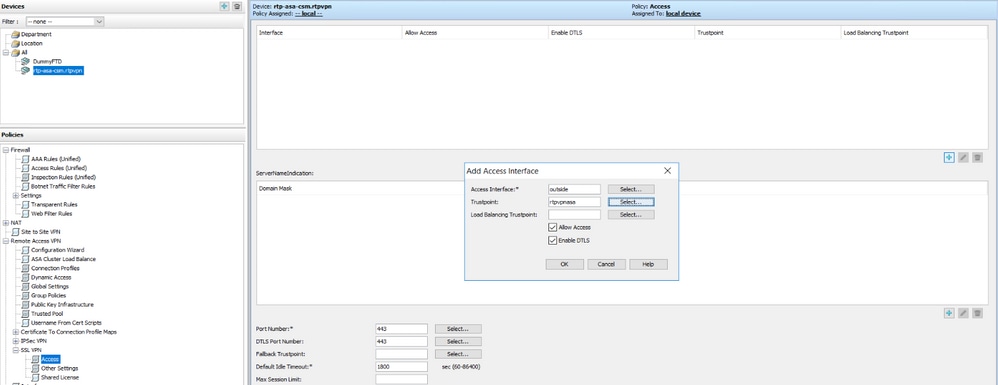998x385 pixels.
Task: Focus the Port Number field
Action: click(401, 329)
